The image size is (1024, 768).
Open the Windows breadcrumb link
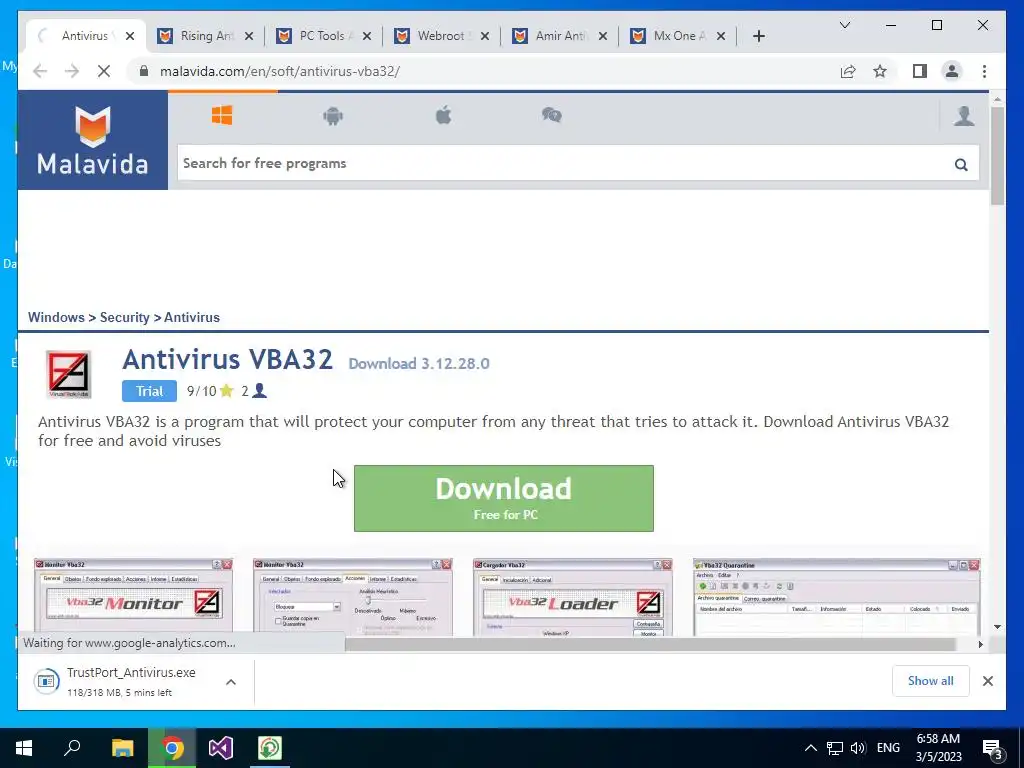pyautogui.click(x=56, y=317)
